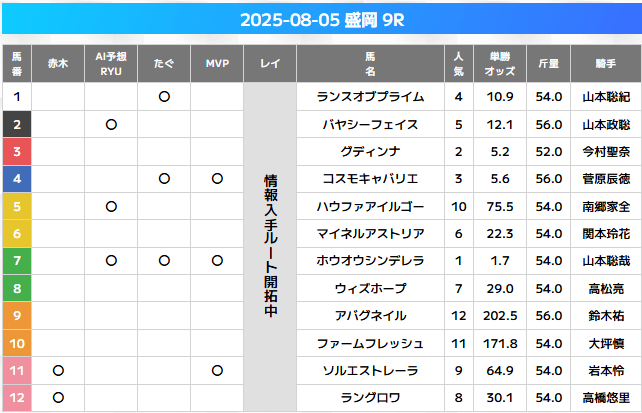Select the AI予想 RYU circle for horse 2
The width and height of the screenshot is (642, 413).
[x=111, y=124]
